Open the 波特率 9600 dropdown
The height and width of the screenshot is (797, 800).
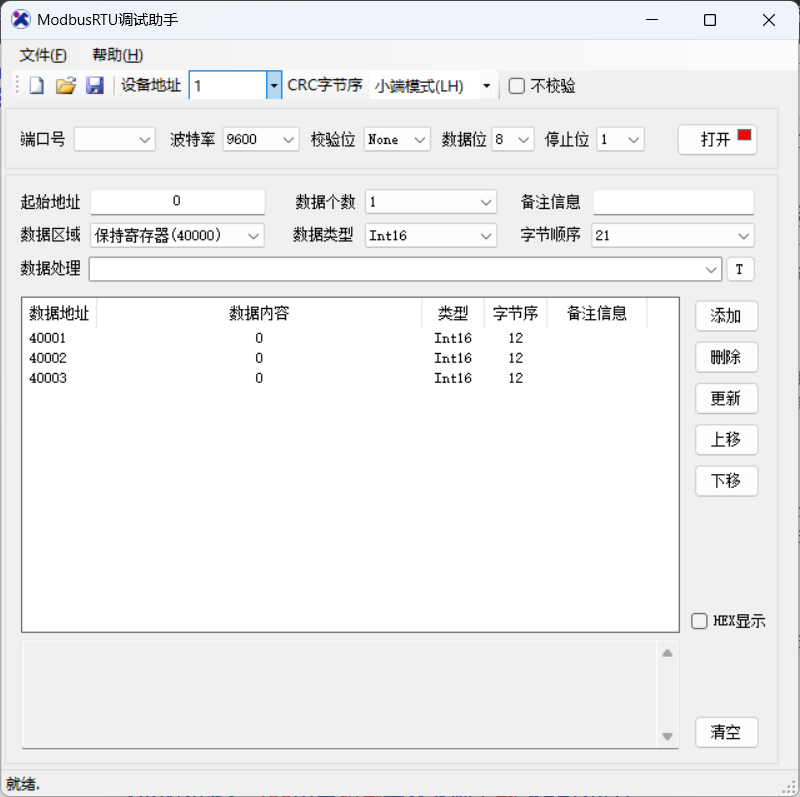coord(261,139)
